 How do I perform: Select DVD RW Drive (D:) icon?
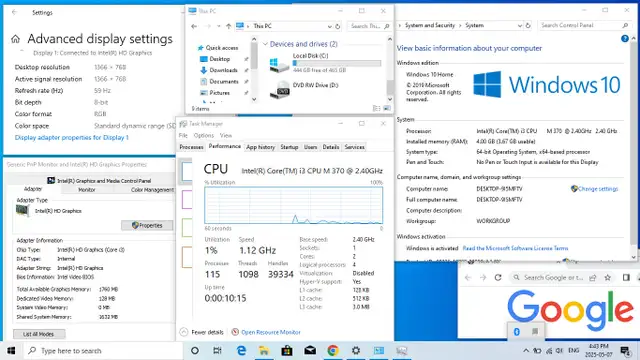pos(279,90)
